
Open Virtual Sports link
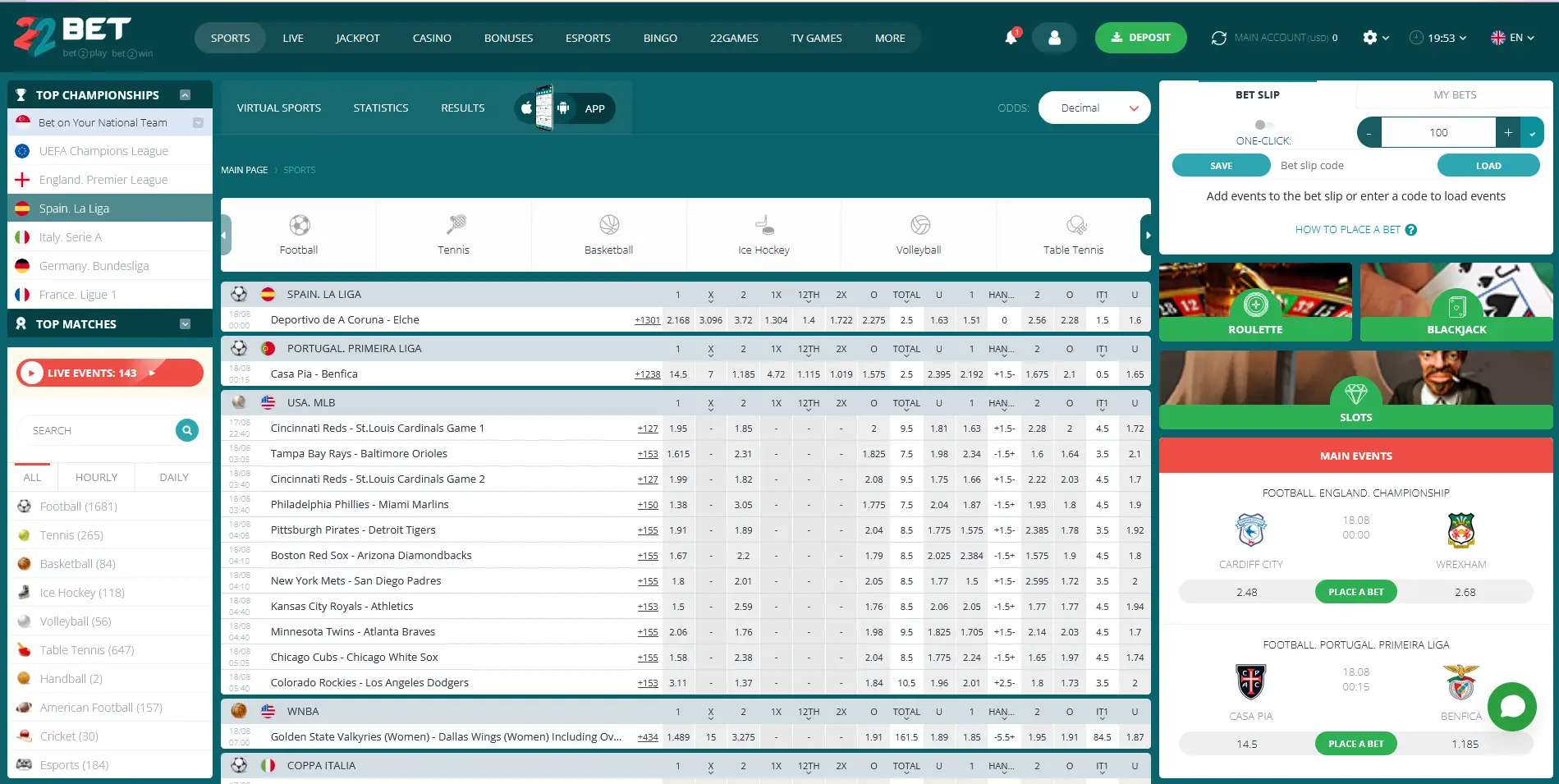279,108
